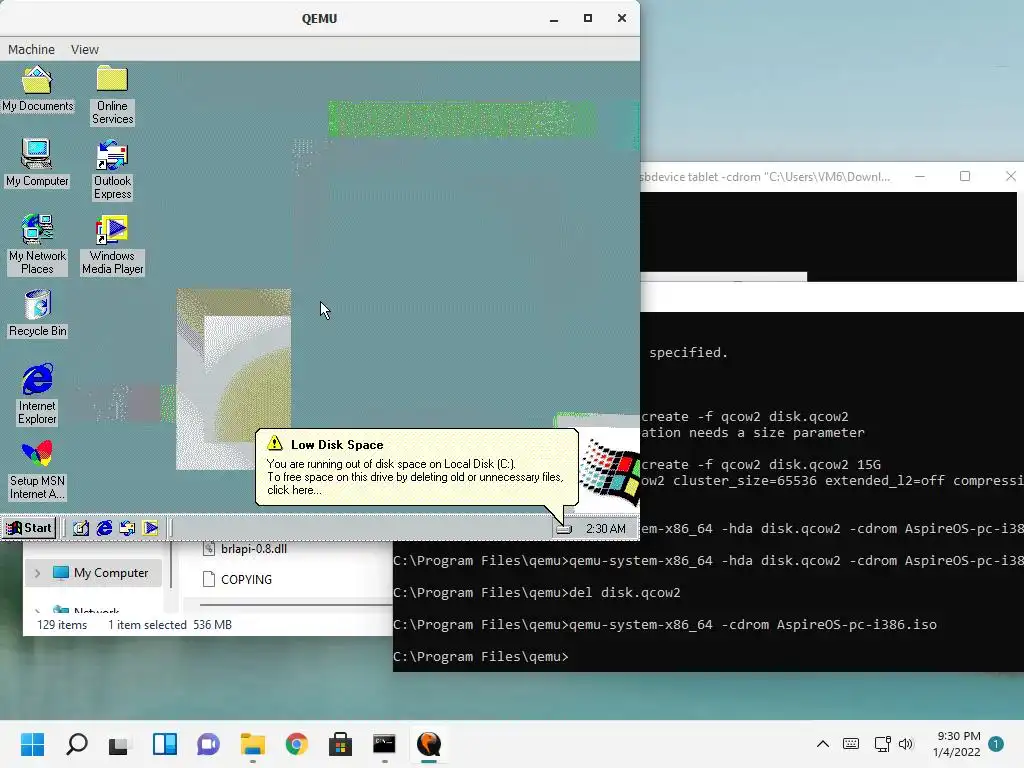Click Show Desktop quick launch icon

[x=81, y=528]
